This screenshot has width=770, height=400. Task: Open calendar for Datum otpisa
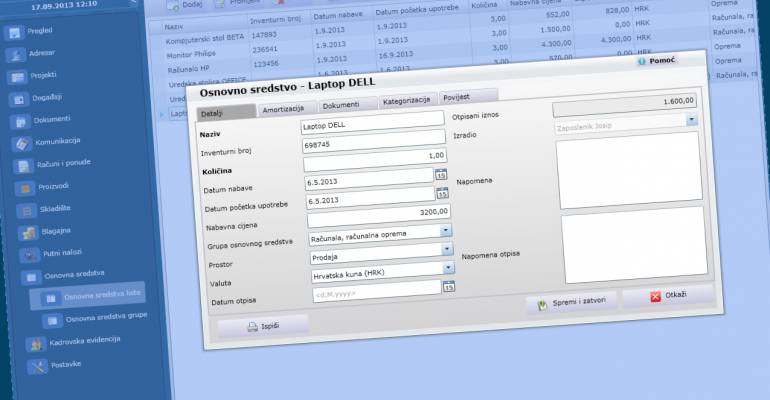pyautogui.click(x=449, y=286)
